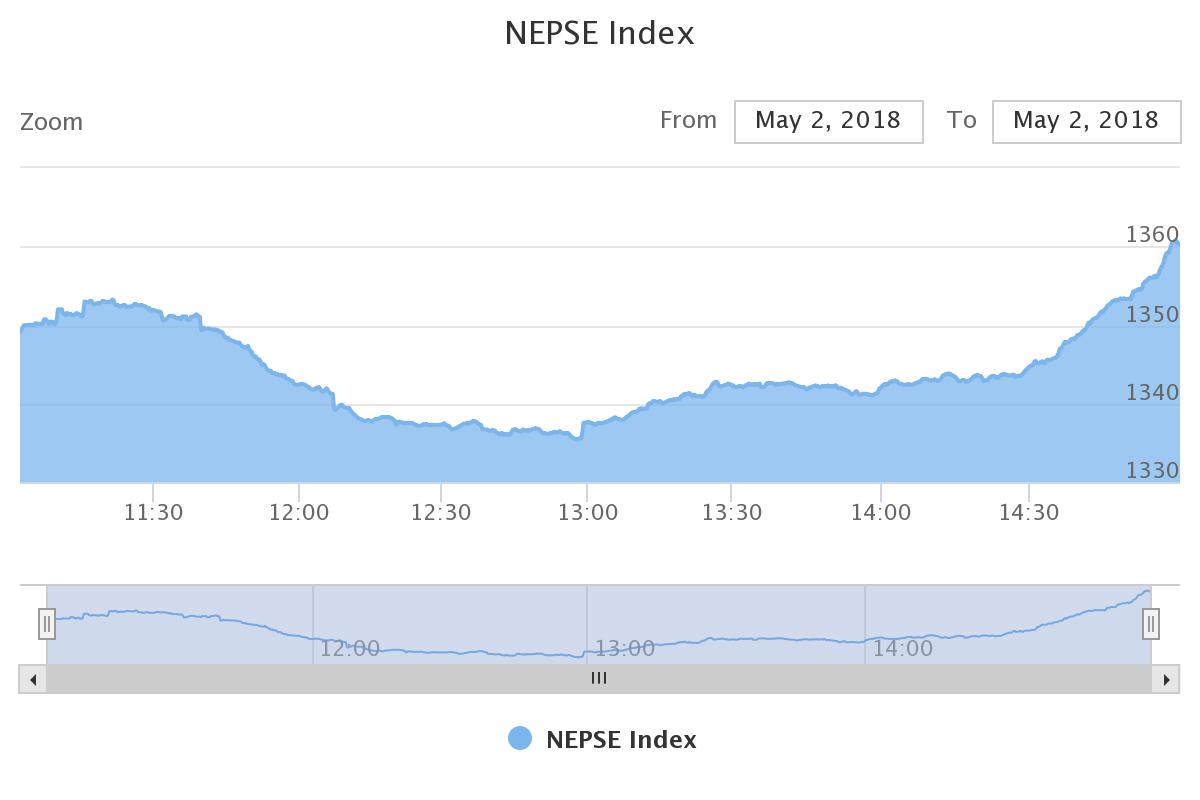This screenshot has width=1200, height=800.
Task: Click the 14:00 marker in navigator
Action: coord(903,649)
